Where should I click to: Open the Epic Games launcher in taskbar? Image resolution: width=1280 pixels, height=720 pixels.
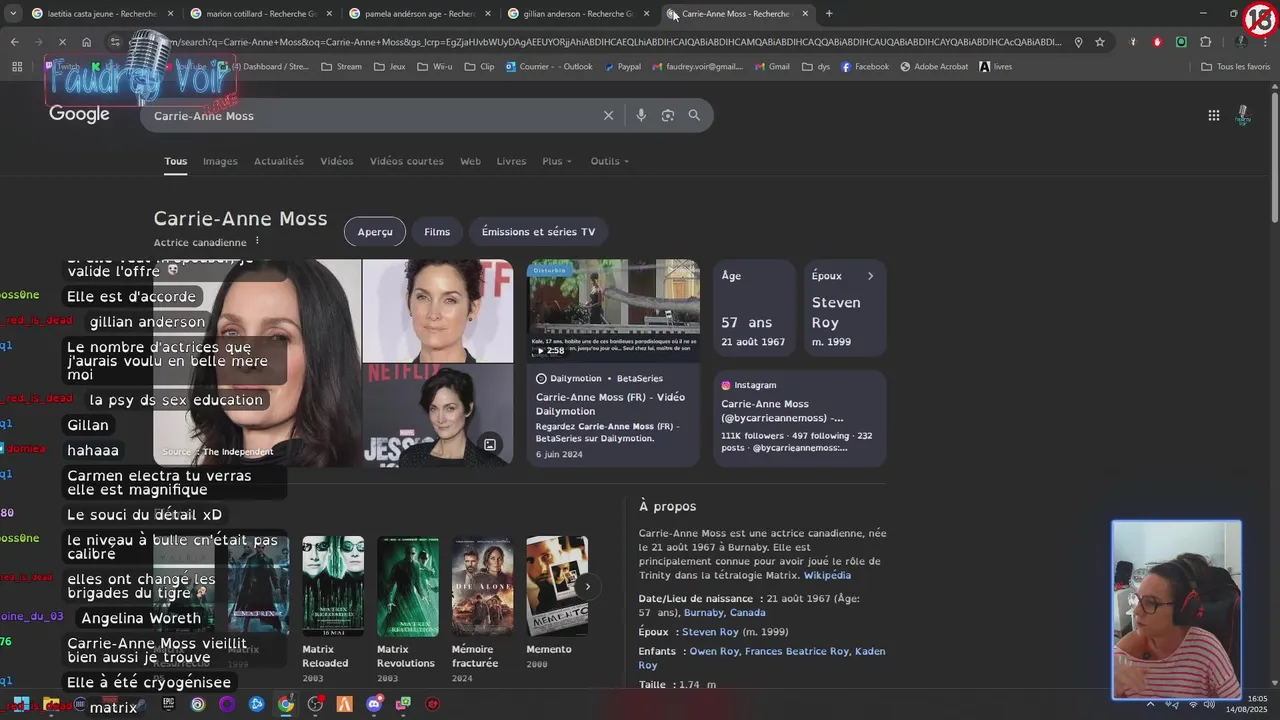(x=168, y=704)
